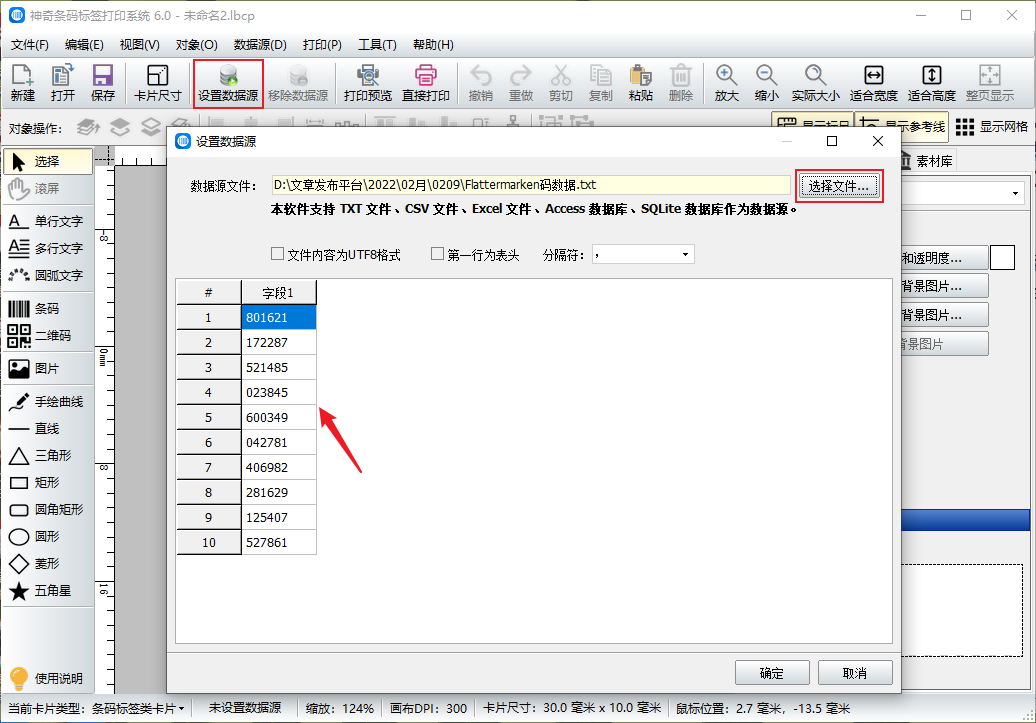Select data cell 801621
The image size is (1036, 723).
[x=279, y=317]
